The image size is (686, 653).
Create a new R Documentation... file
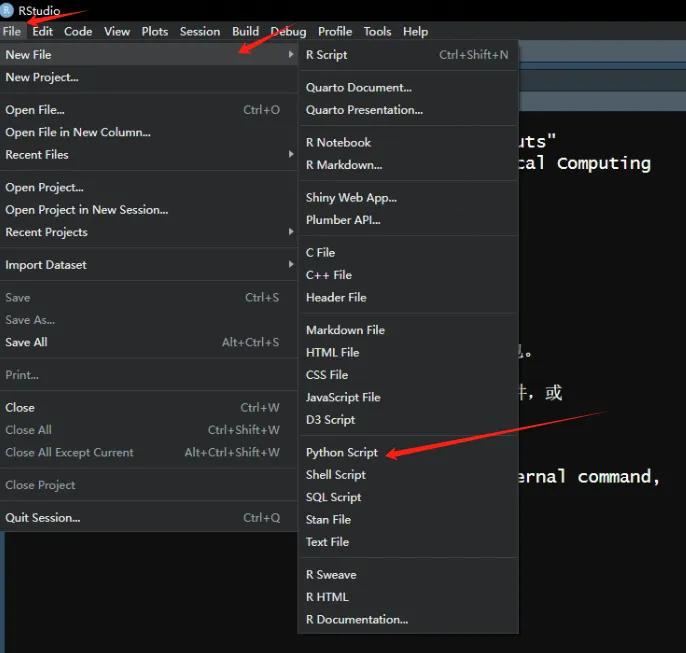coord(408,619)
